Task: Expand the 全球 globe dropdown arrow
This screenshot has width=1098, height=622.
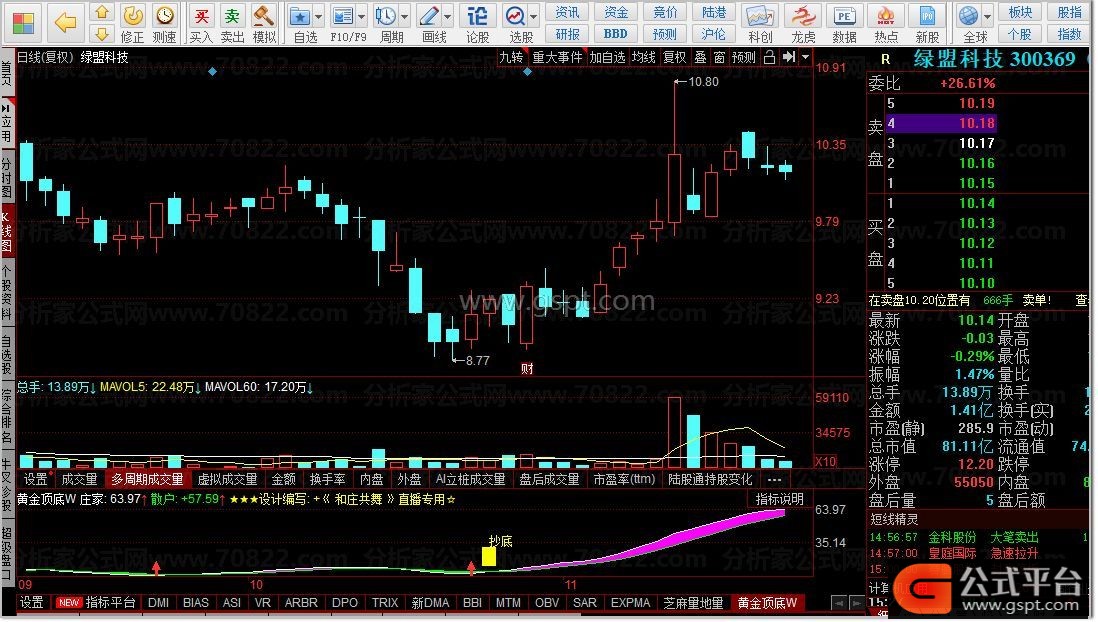Action: (x=987, y=16)
